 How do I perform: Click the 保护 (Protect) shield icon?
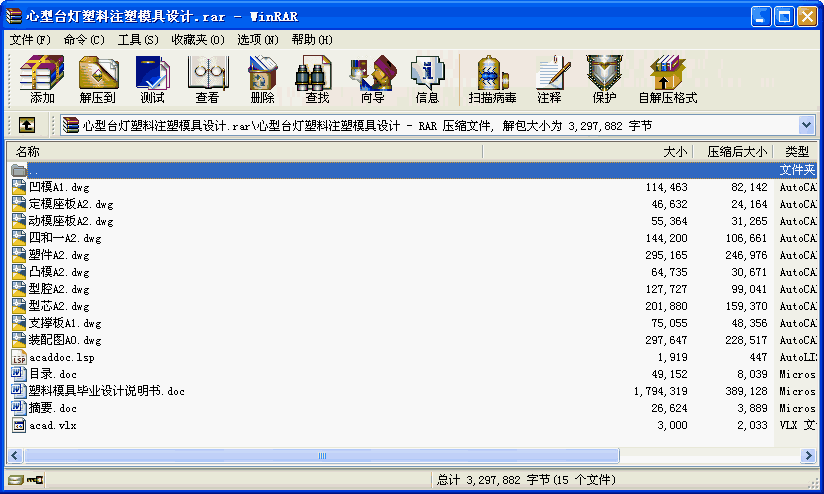(604, 79)
